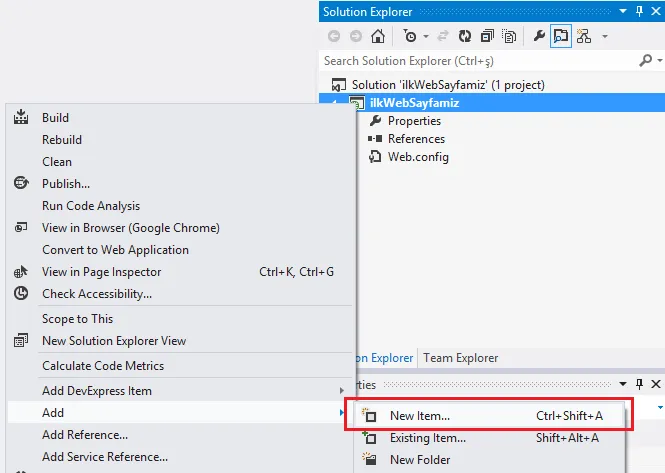Open the Pending Changes Filter dropdown arrow
Screen dimensions: 665x473
426,36
